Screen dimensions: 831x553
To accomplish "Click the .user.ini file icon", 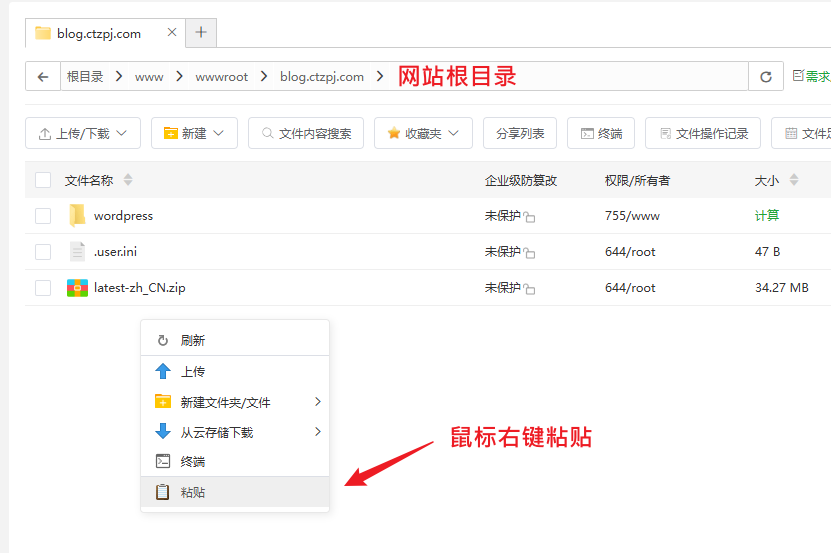I will click(77, 252).
